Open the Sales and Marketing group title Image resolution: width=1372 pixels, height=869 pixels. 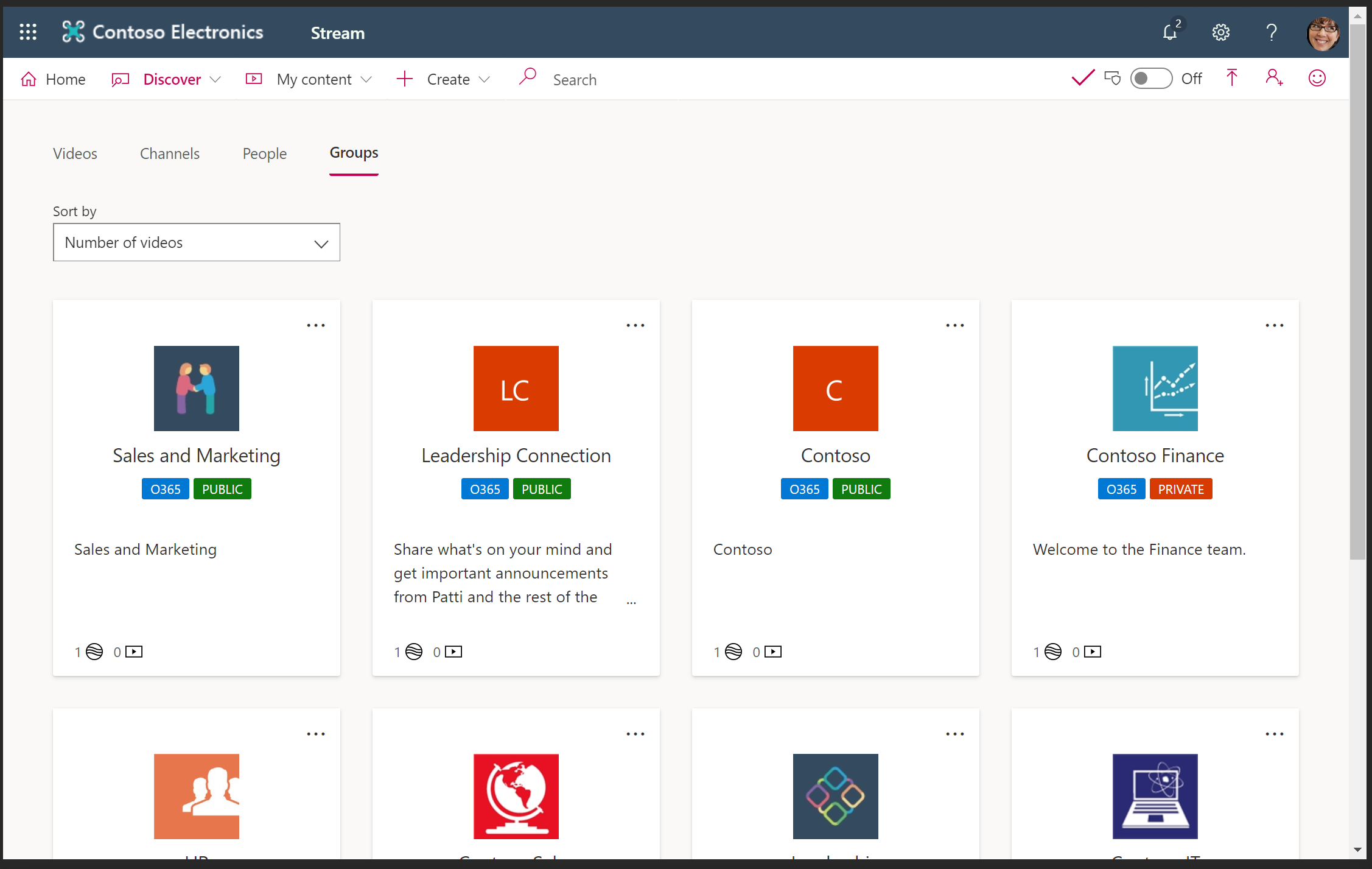pyautogui.click(x=197, y=456)
